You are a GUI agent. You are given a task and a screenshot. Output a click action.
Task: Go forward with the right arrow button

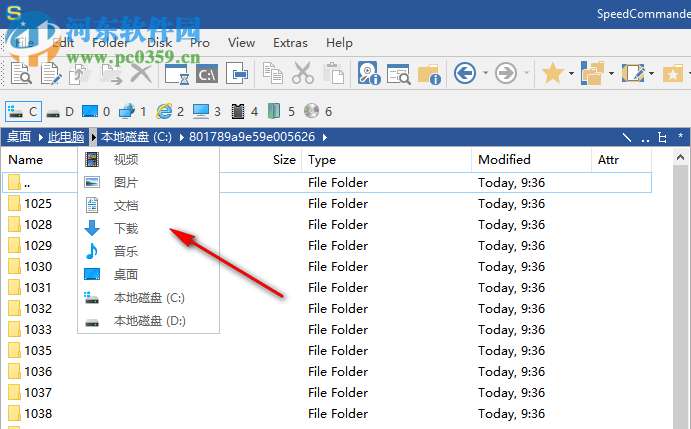pyautogui.click(x=506, y=73)
